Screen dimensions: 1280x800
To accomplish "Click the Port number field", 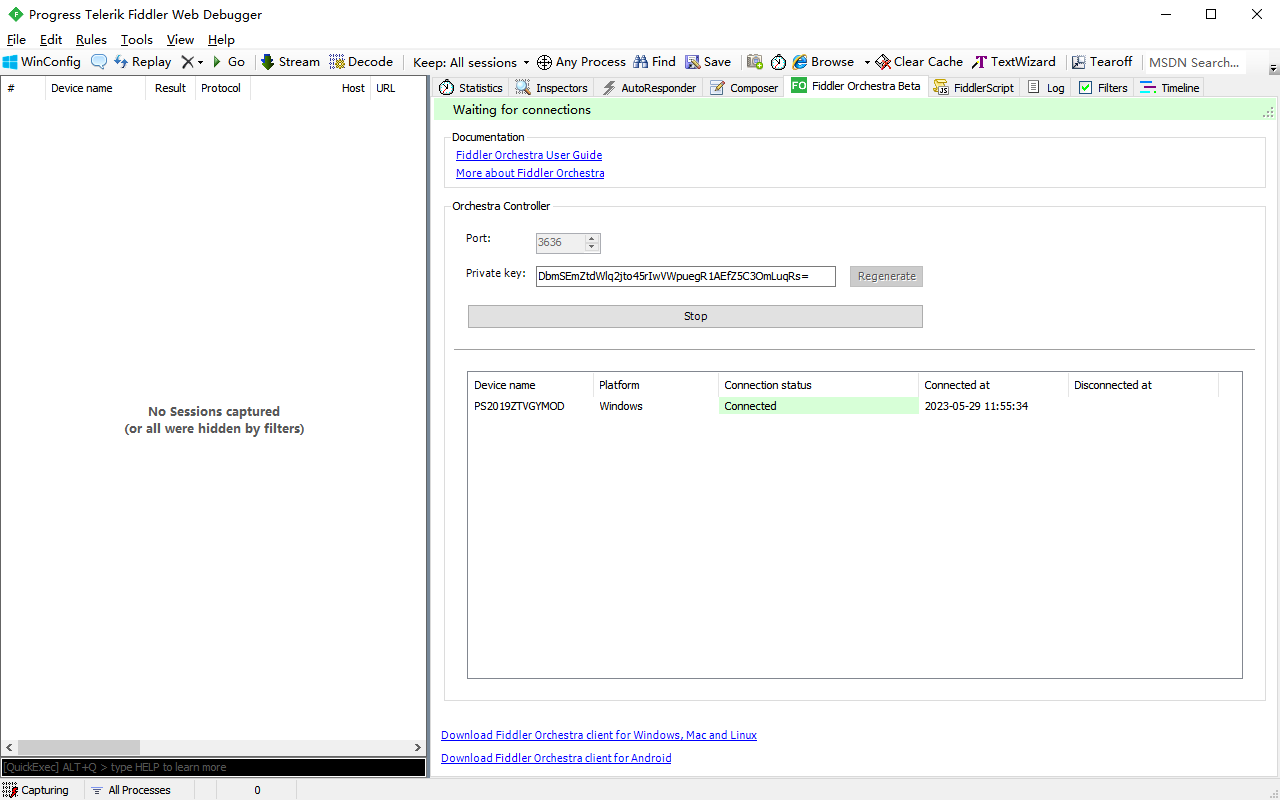I will point(561,243).
